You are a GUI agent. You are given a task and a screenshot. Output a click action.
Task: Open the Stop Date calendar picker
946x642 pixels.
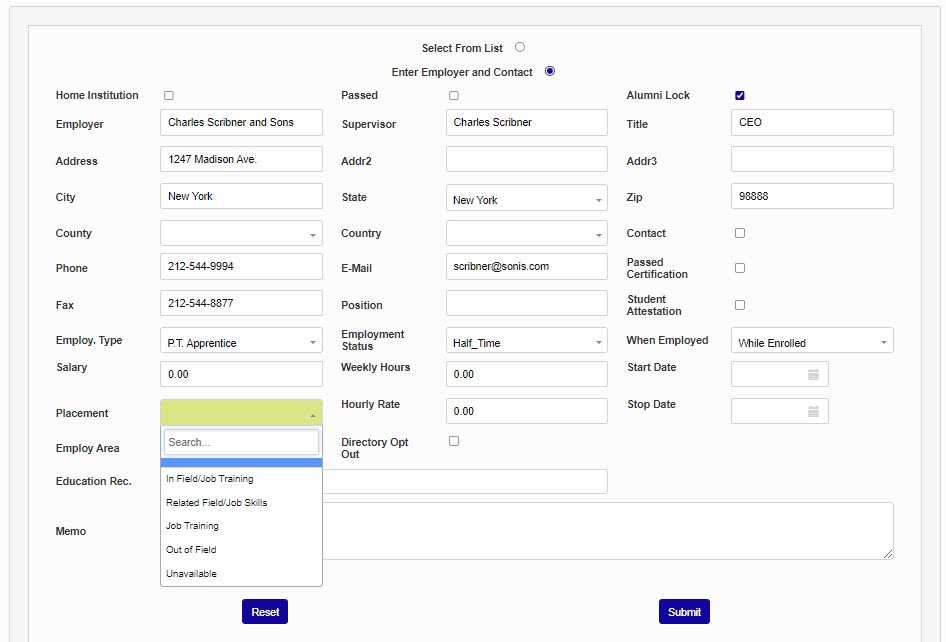click(813, 411)
